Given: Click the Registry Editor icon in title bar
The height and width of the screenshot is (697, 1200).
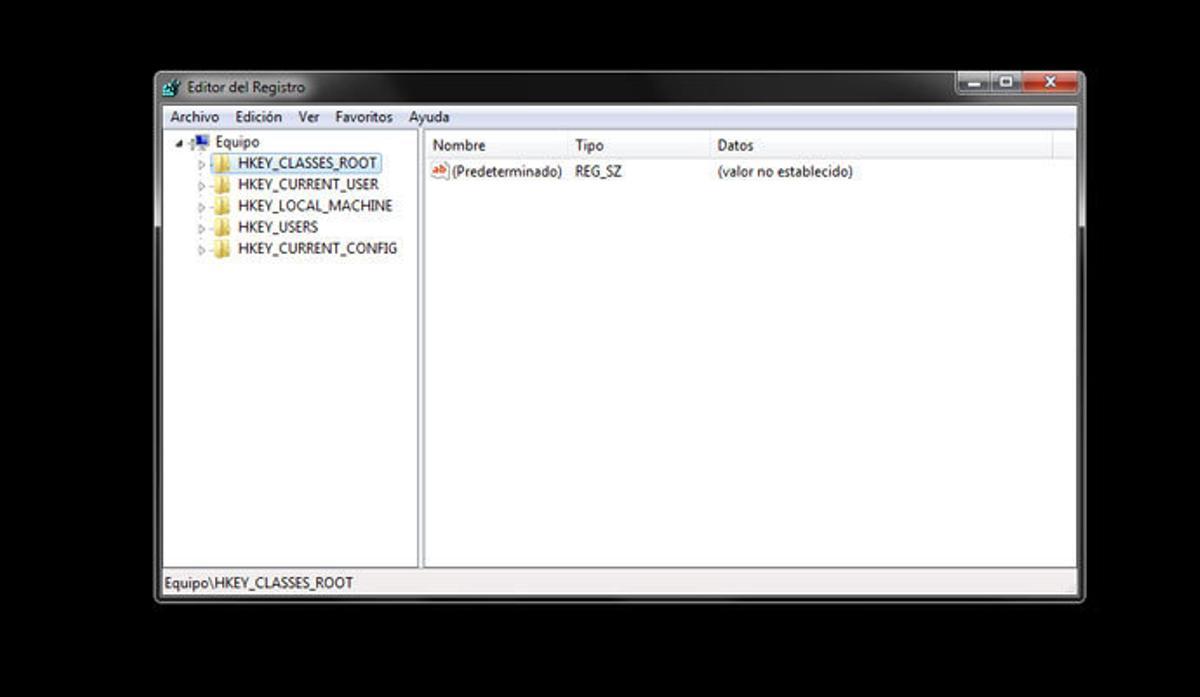Looking at the screenshot, I should pyautogui.click(x=168, y=87).
